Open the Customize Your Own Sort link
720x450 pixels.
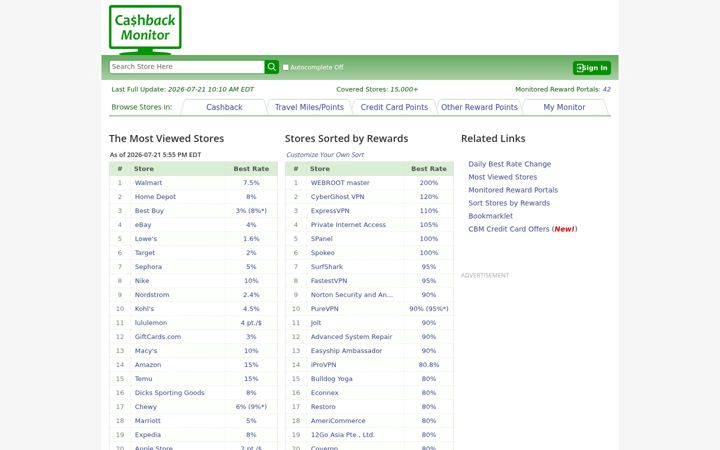coord(325,155)
